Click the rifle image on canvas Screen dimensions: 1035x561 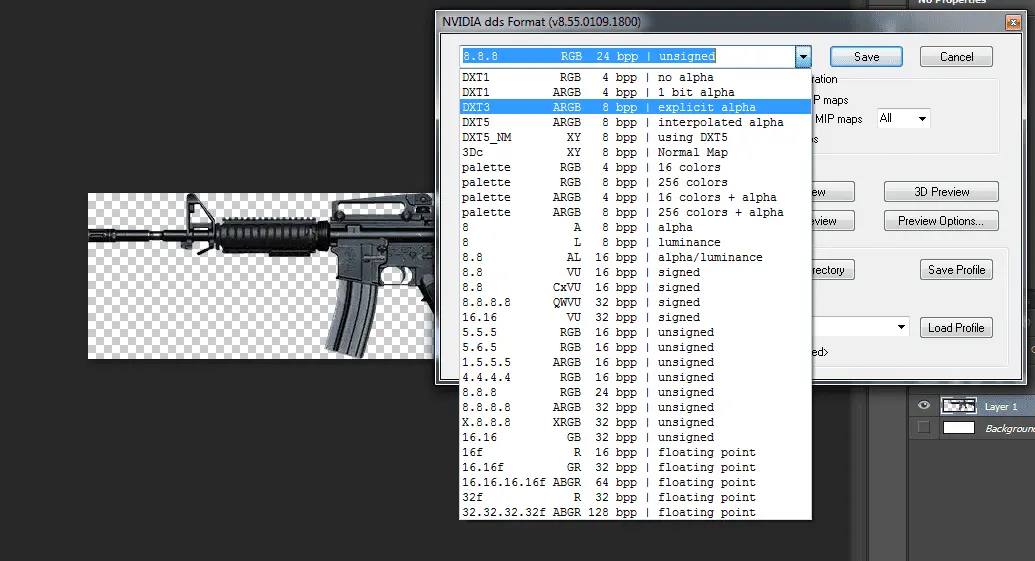tap(261, 276)
